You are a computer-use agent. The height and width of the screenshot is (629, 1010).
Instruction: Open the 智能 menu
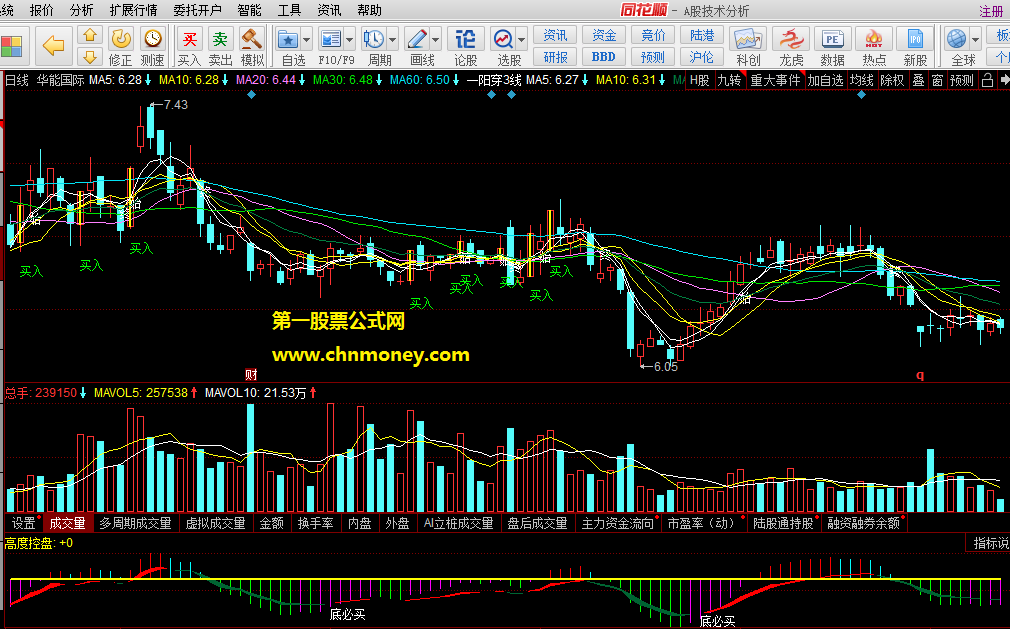249,10
